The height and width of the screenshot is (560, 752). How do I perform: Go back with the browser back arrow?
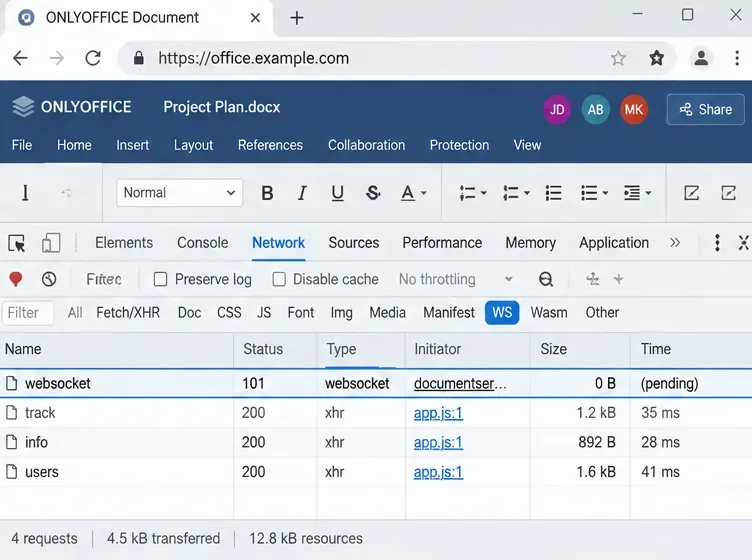20,58
